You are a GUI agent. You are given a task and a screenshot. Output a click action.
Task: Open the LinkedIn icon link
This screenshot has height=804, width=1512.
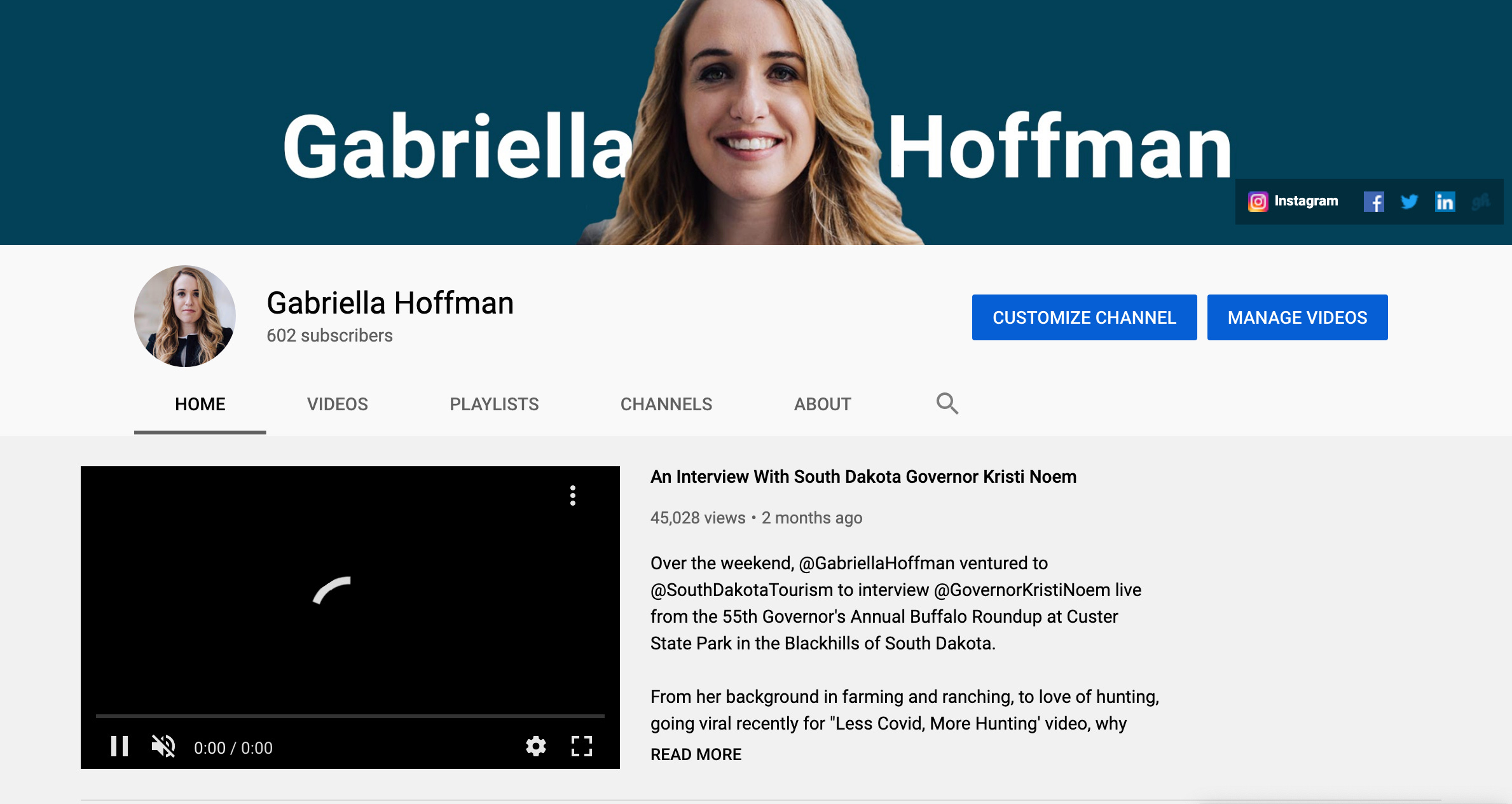[x=1445, y=202]
